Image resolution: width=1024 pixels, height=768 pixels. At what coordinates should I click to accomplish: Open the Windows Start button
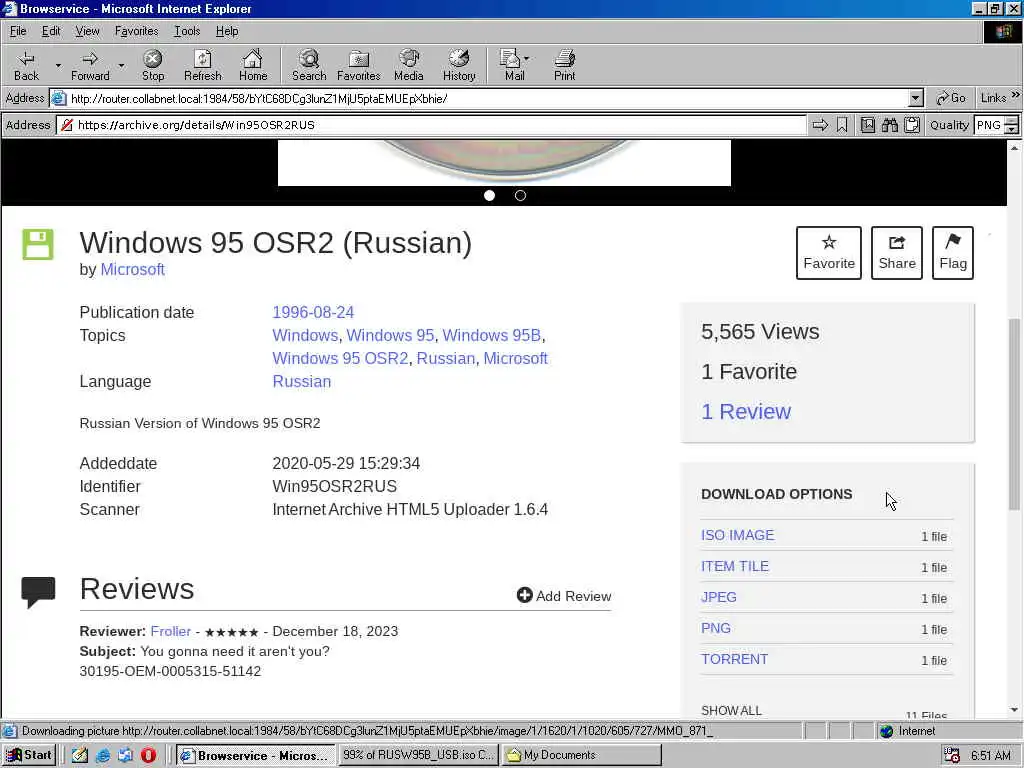point(29,755)
